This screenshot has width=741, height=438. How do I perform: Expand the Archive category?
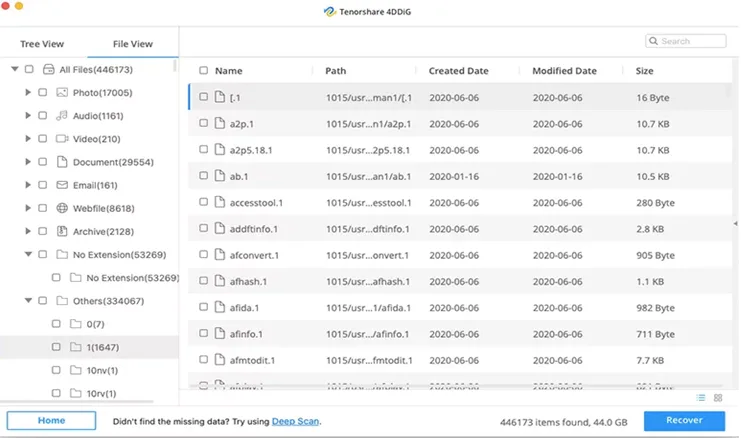pyautogui.click(x=28, y=231)
